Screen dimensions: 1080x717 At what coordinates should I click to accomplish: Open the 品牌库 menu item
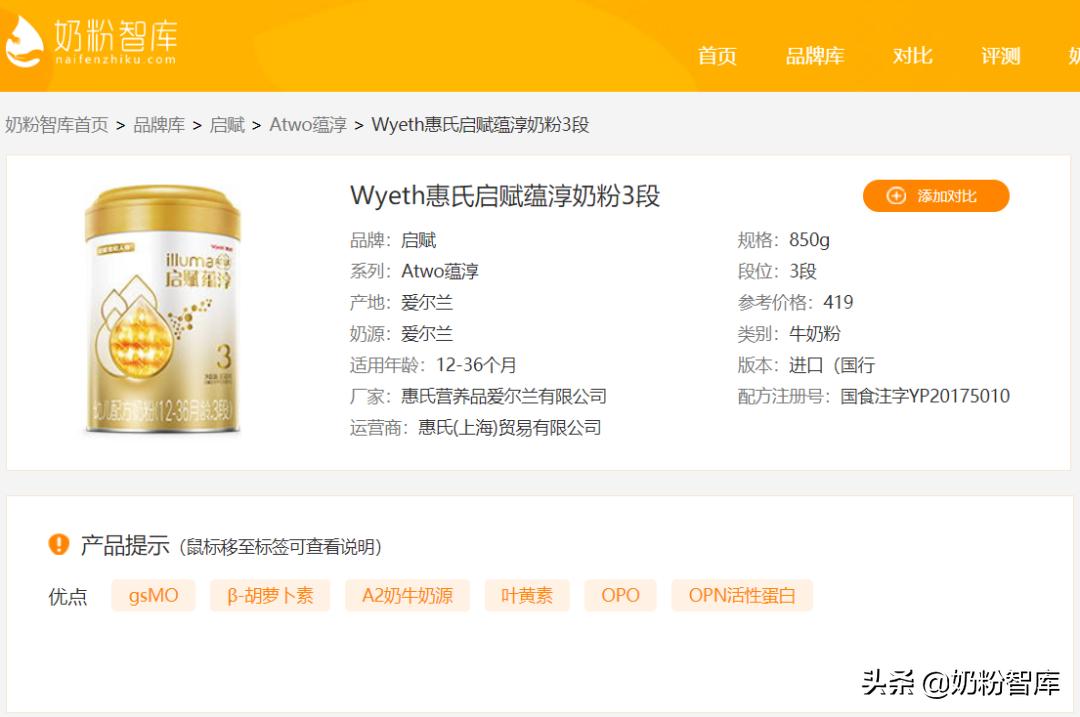pos(815,57)
